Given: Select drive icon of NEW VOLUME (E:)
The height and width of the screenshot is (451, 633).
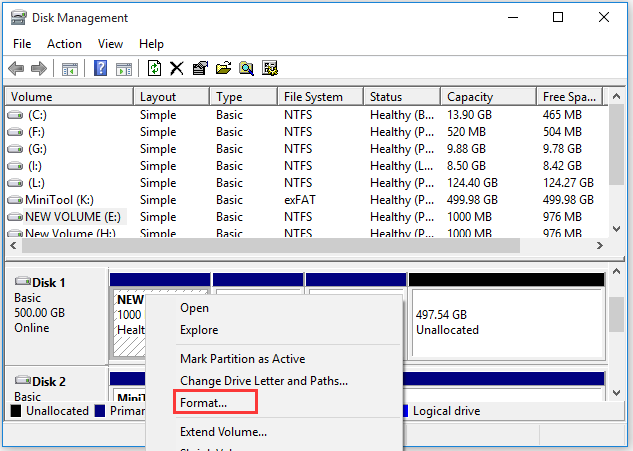Looking at the screenshot, I should click(x=15, y=217).
